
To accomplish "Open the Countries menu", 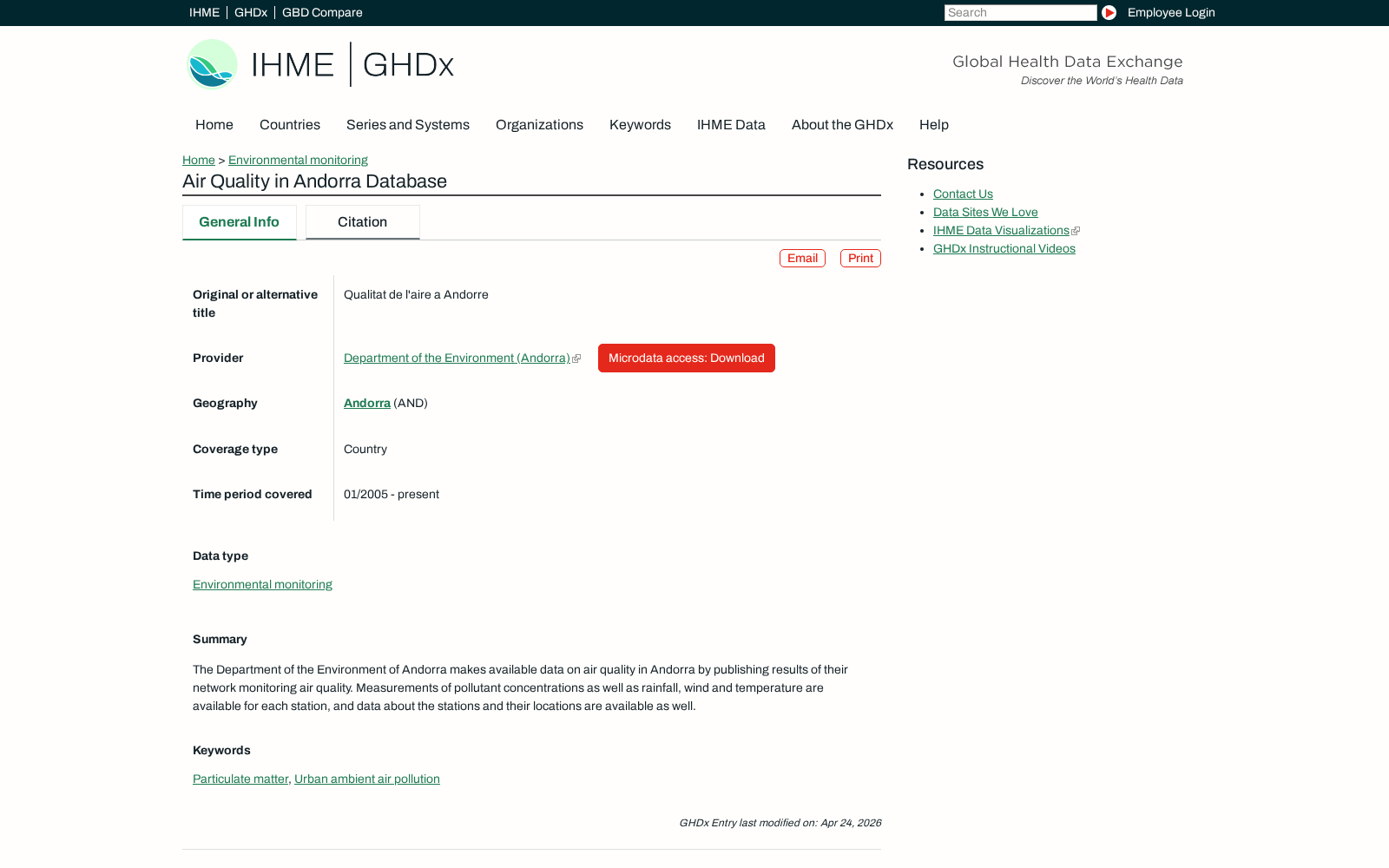I will 290,125.
